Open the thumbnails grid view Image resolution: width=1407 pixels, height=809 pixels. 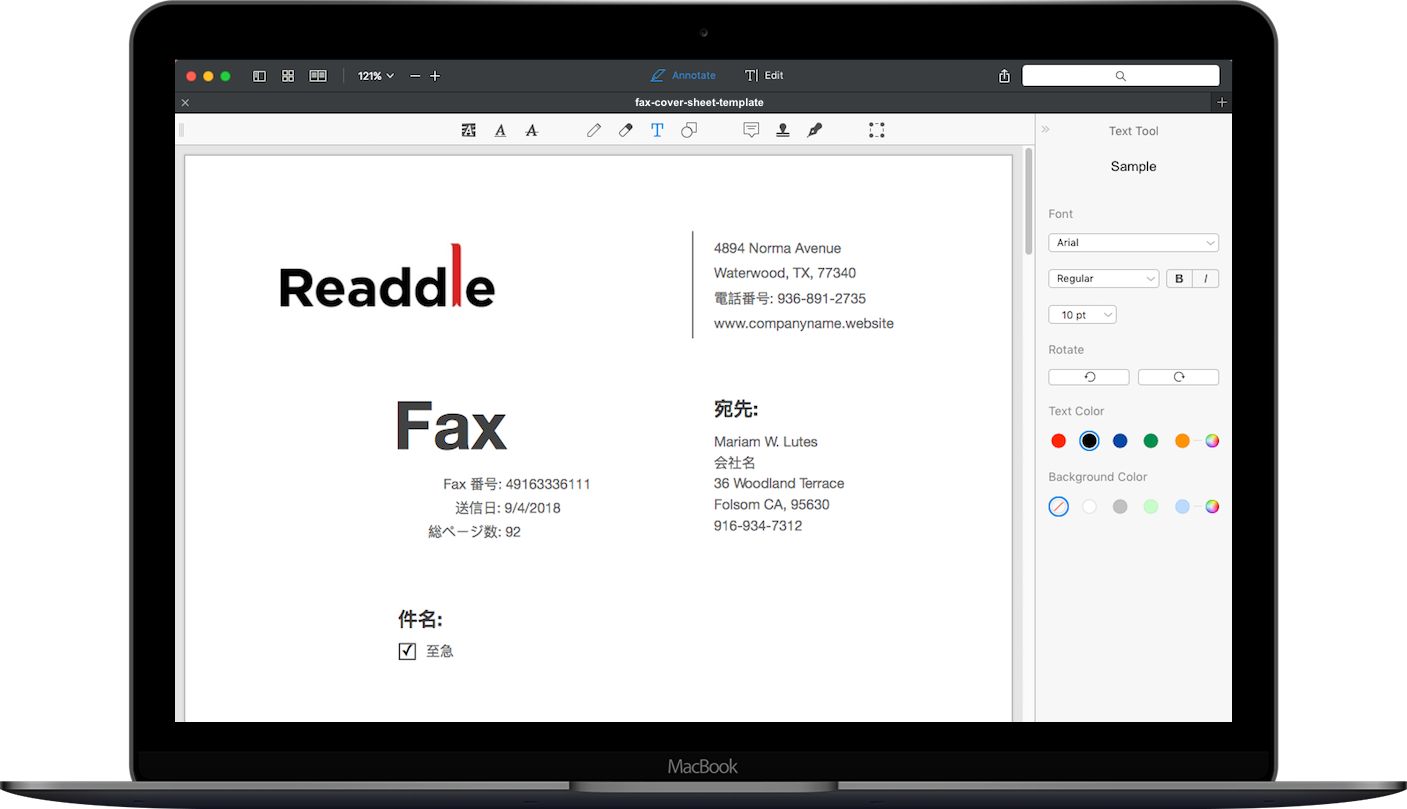pos(288,76)
